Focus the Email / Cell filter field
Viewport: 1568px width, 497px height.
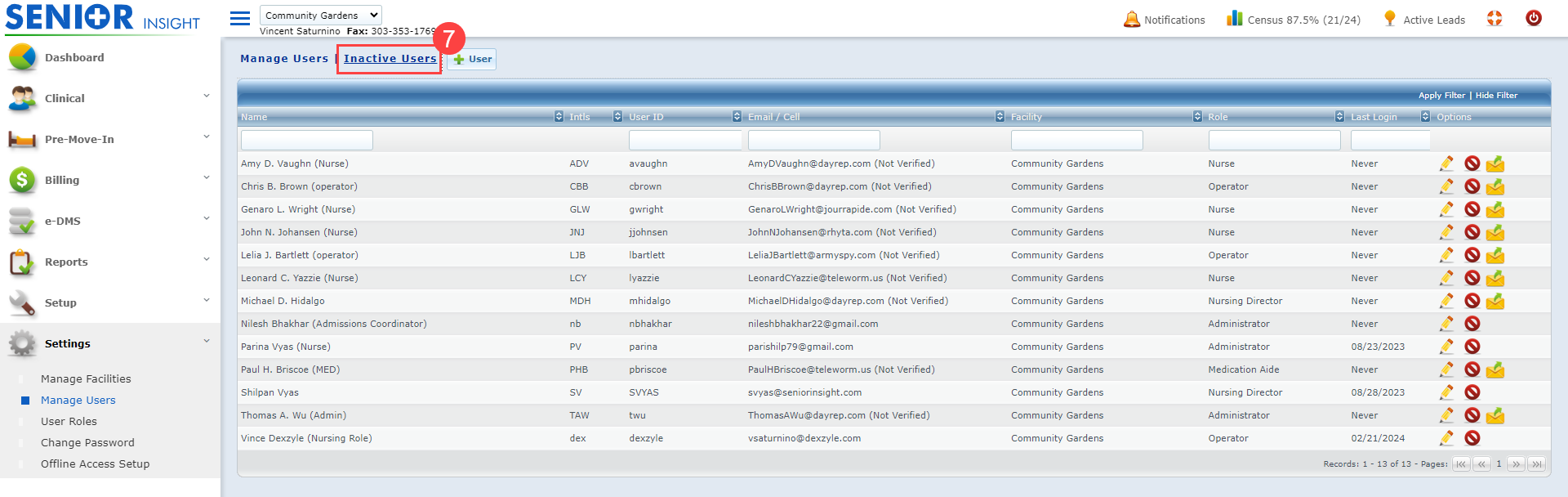click(x=814, y=140)
